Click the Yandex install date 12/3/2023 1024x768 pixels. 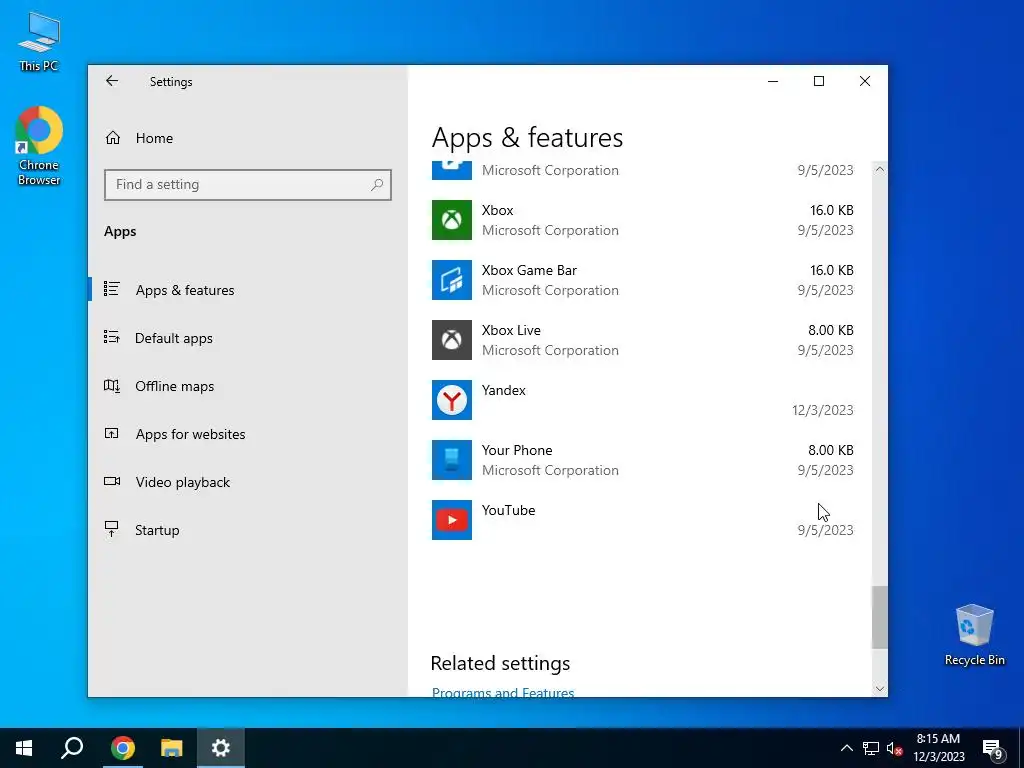click(x=822, y=410)
